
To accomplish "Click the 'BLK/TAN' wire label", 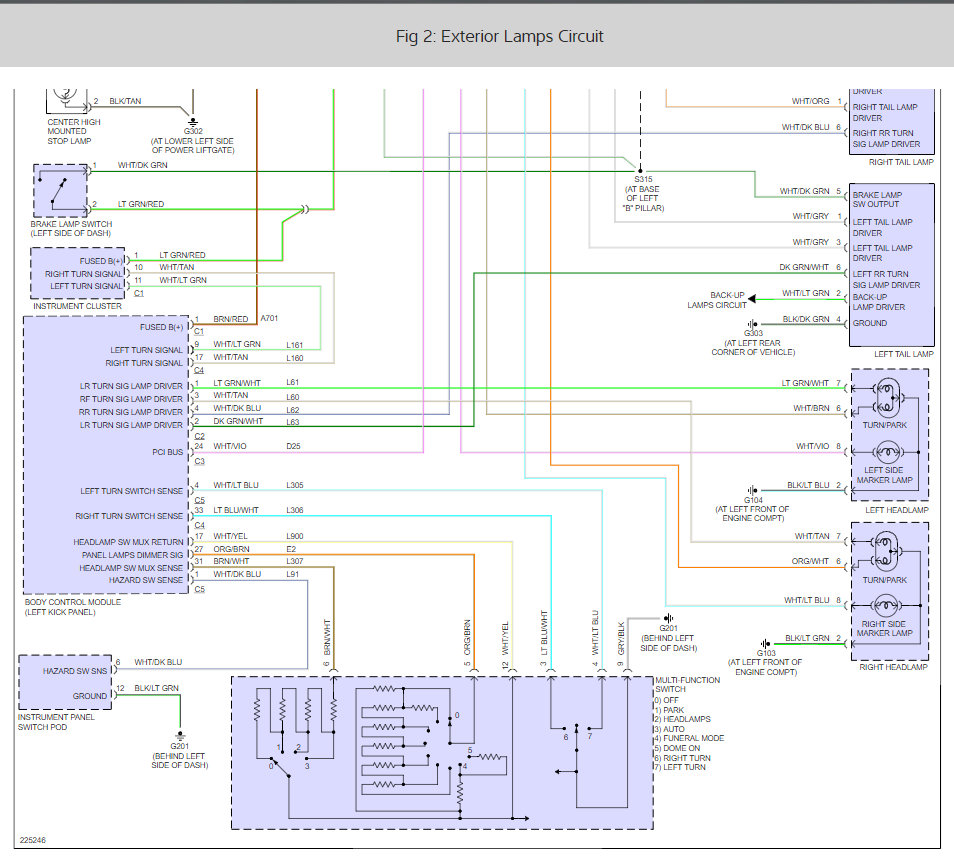I will pos(125,101).
